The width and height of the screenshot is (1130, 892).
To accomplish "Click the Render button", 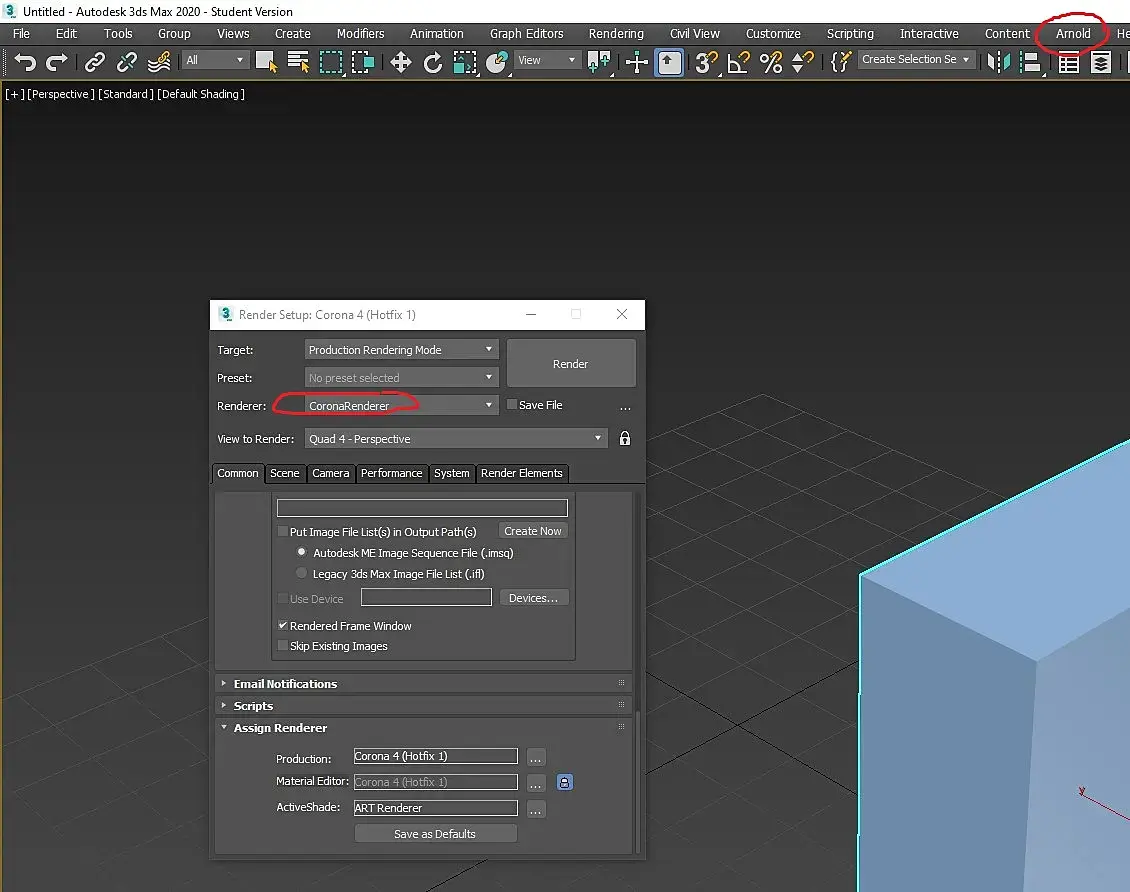I will (570, 364).
